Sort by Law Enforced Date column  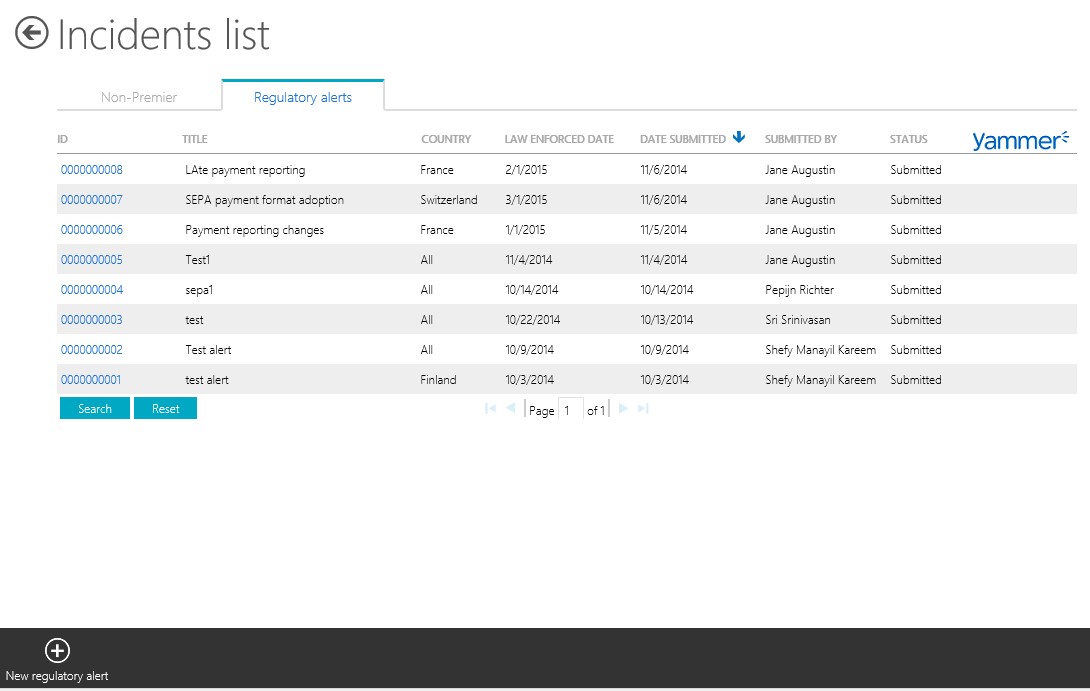coord(559,139)
